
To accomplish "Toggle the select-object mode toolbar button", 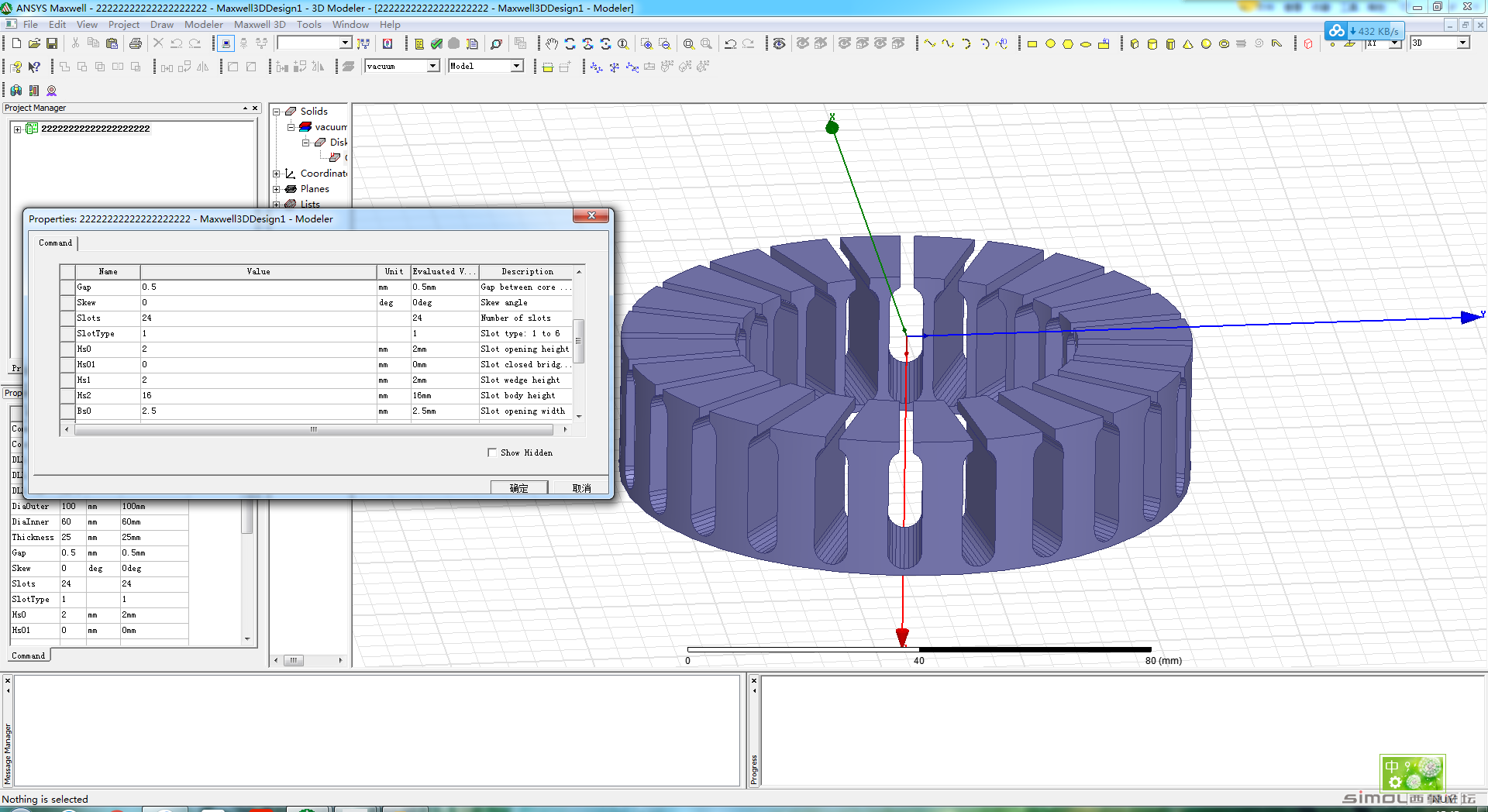I will 226,43.
